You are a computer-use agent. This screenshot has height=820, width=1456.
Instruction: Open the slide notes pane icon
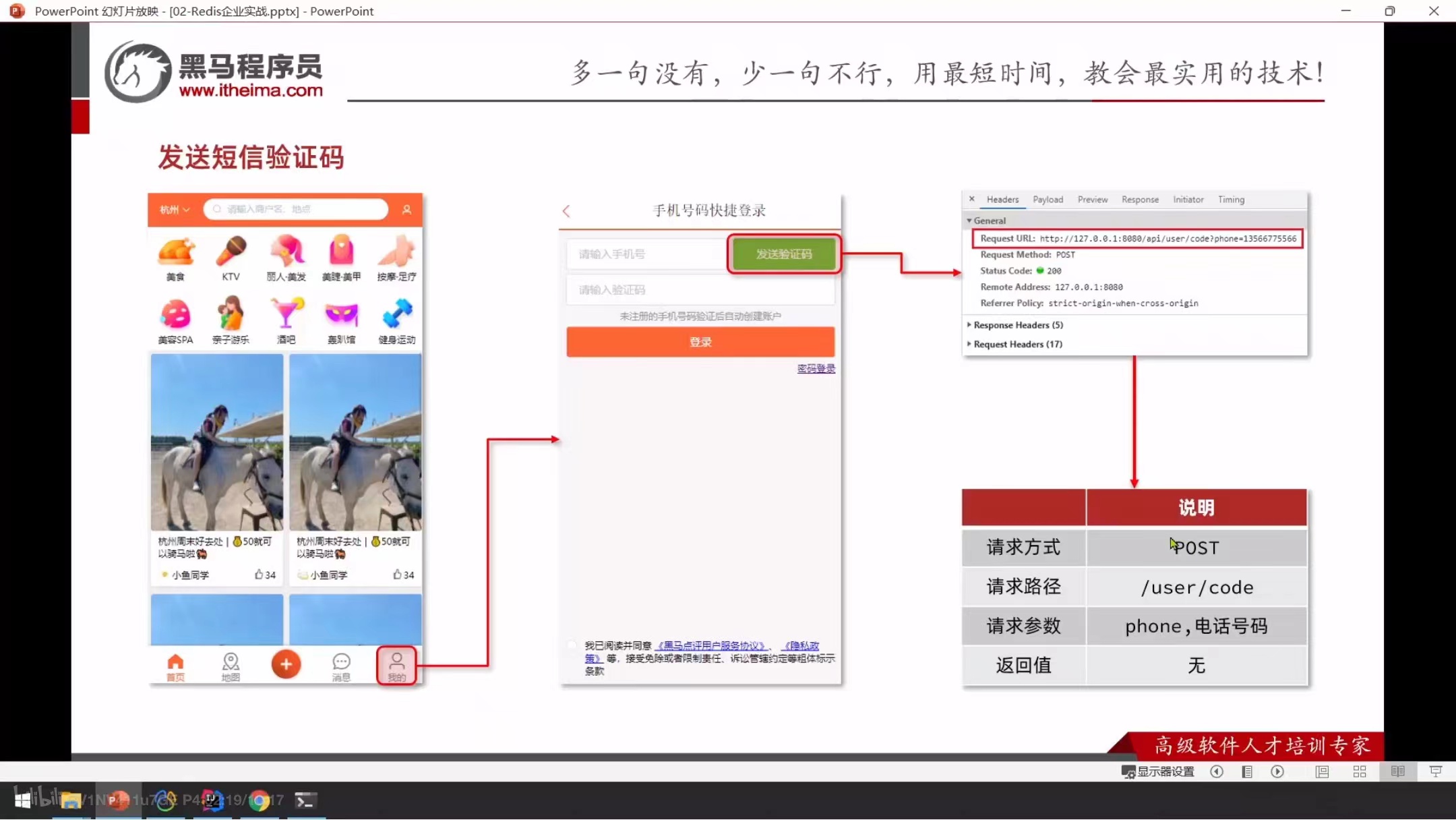point(1247,771)
